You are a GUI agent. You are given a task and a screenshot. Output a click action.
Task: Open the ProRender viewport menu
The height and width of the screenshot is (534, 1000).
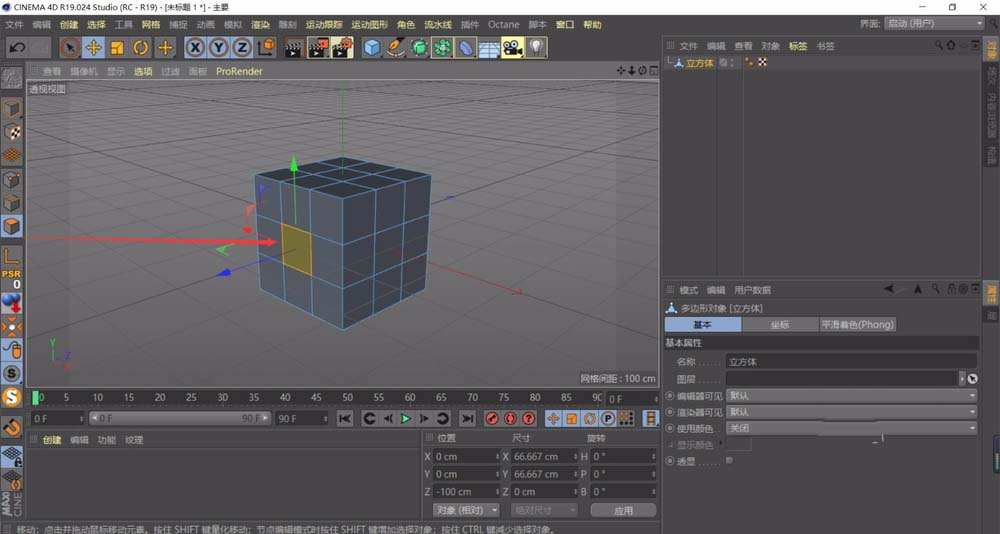point(239,71)
